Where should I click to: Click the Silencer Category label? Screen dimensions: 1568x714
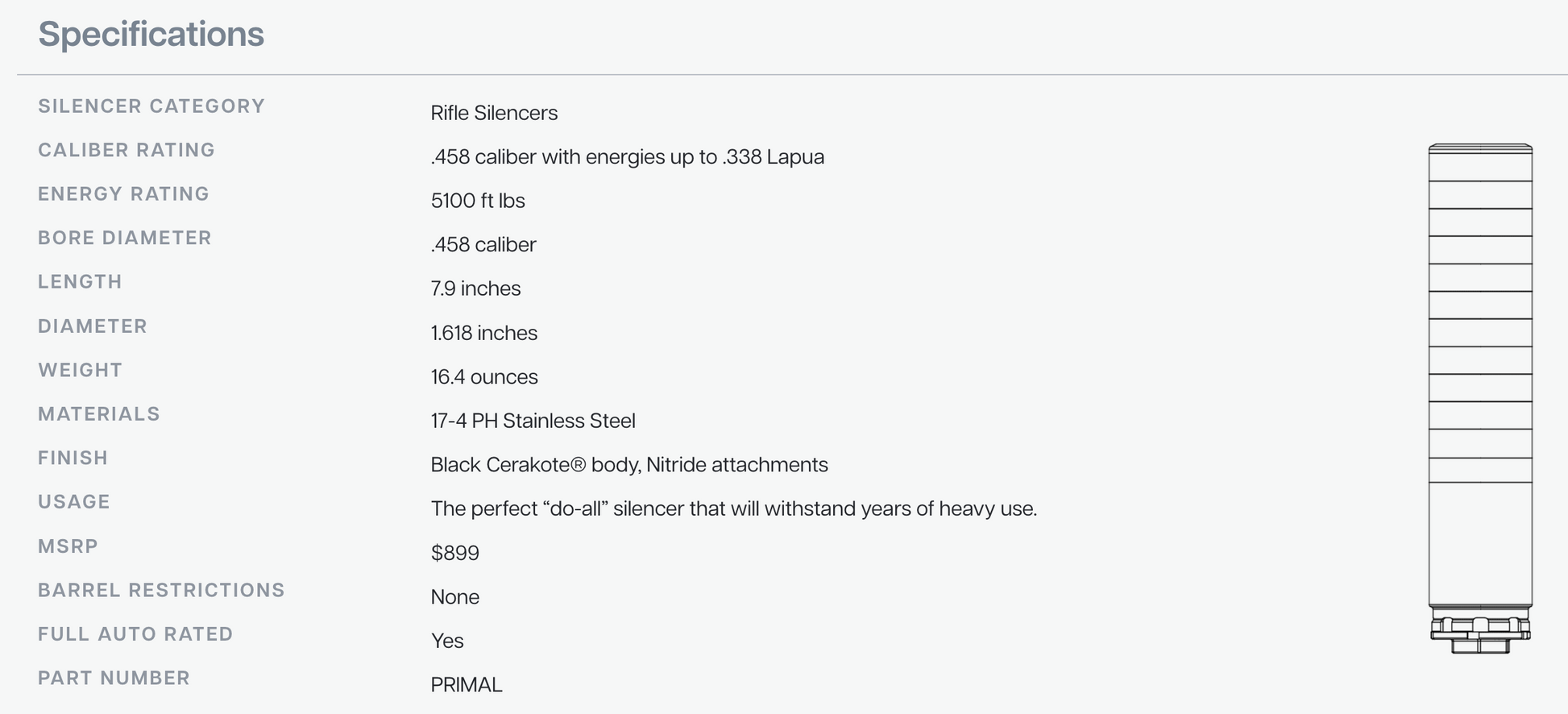[x=151, y=106]
